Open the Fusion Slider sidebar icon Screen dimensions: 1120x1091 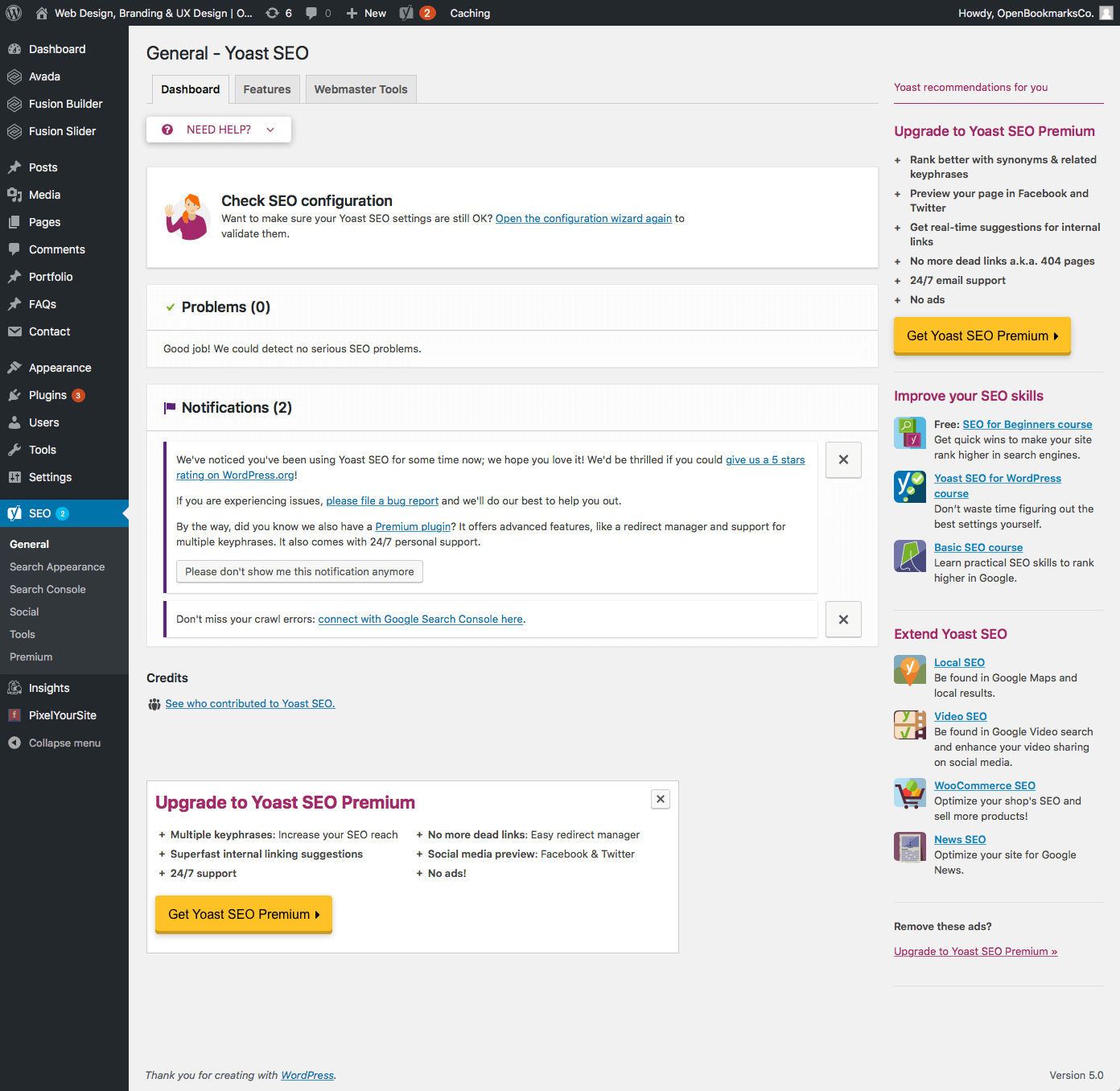pos(14,131)
